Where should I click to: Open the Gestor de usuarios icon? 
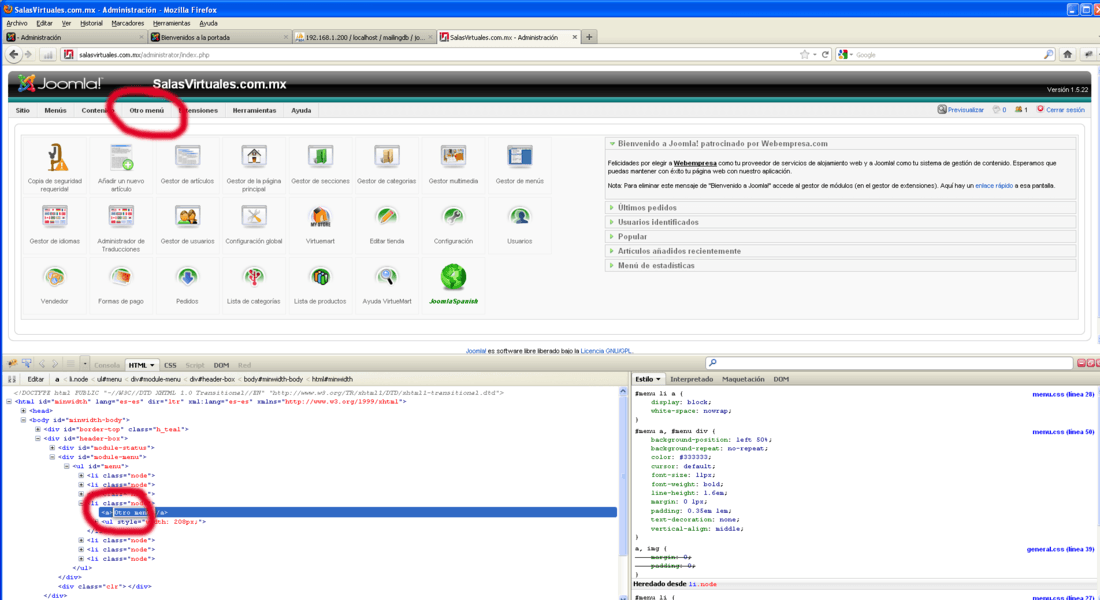point(187,216)
